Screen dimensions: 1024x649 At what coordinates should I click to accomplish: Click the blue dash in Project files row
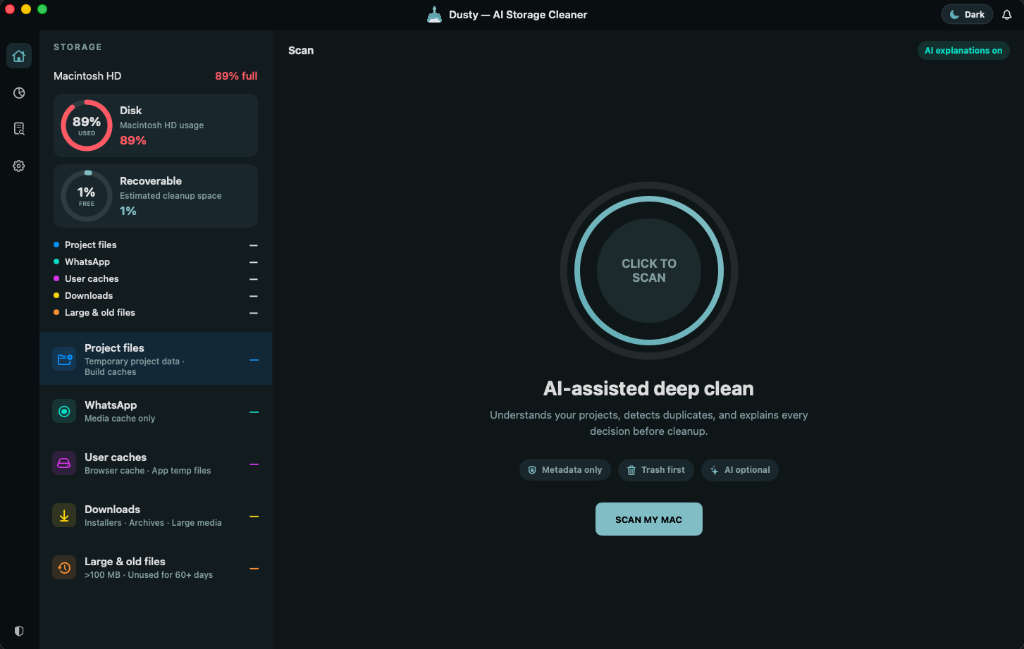coord(254,360)
